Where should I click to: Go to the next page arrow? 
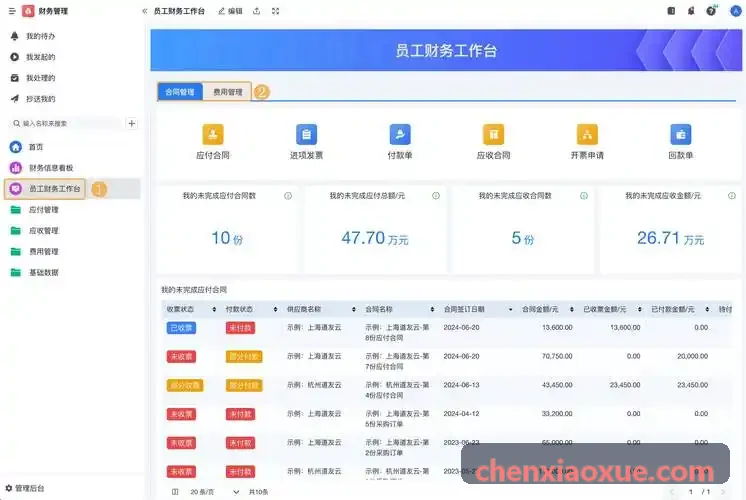click(x=723, y=492)
